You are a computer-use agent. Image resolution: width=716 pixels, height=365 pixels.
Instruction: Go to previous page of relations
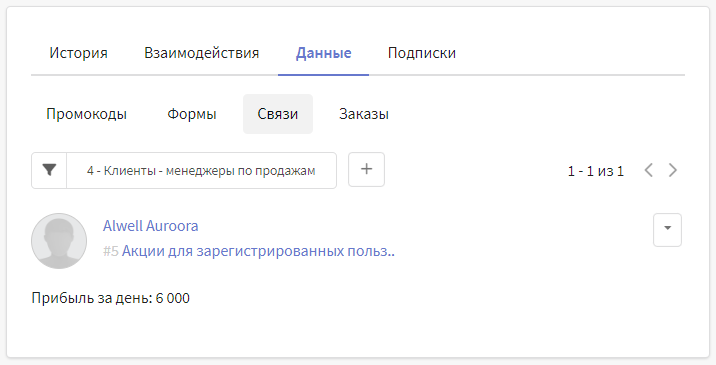(648, 170)
